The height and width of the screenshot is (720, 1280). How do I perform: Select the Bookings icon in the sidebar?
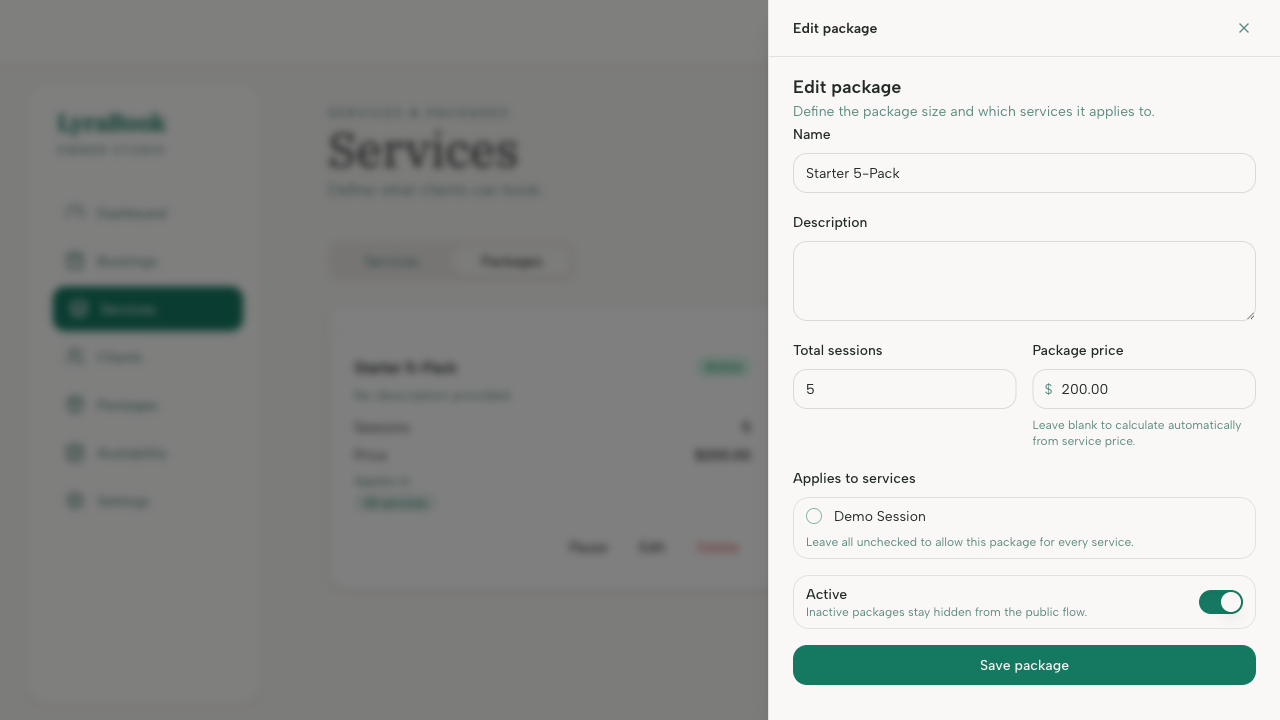point(74,261)
